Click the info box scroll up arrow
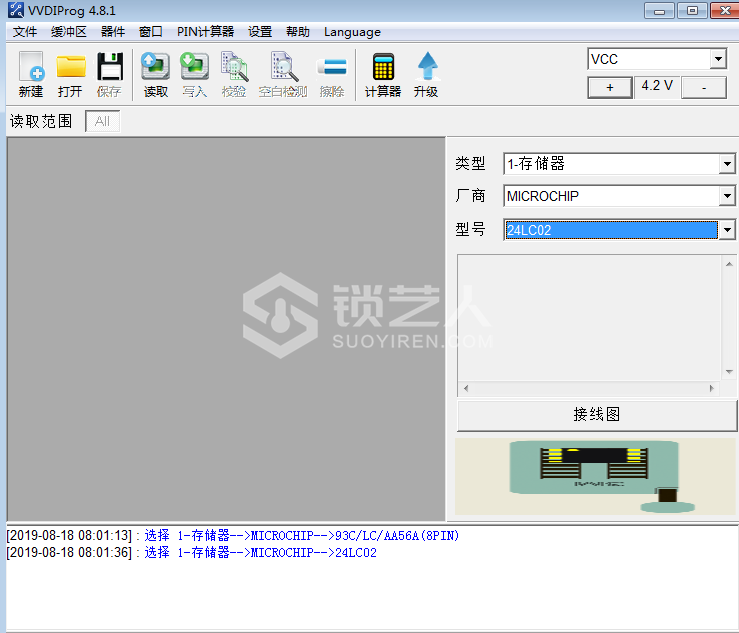This screenshot has height=633, width=739. point(729,264)
